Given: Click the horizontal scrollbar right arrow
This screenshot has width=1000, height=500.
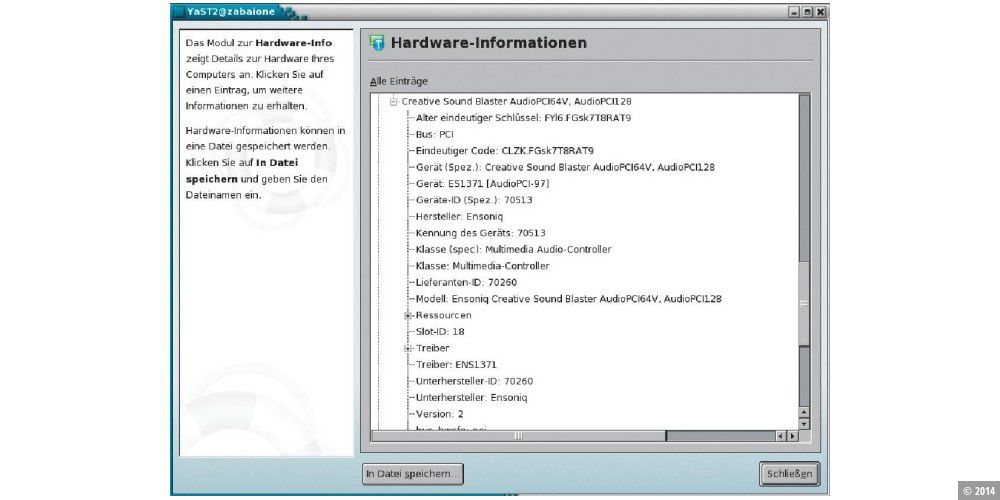Looking at the screenshot, I should (x=792, y=436).
